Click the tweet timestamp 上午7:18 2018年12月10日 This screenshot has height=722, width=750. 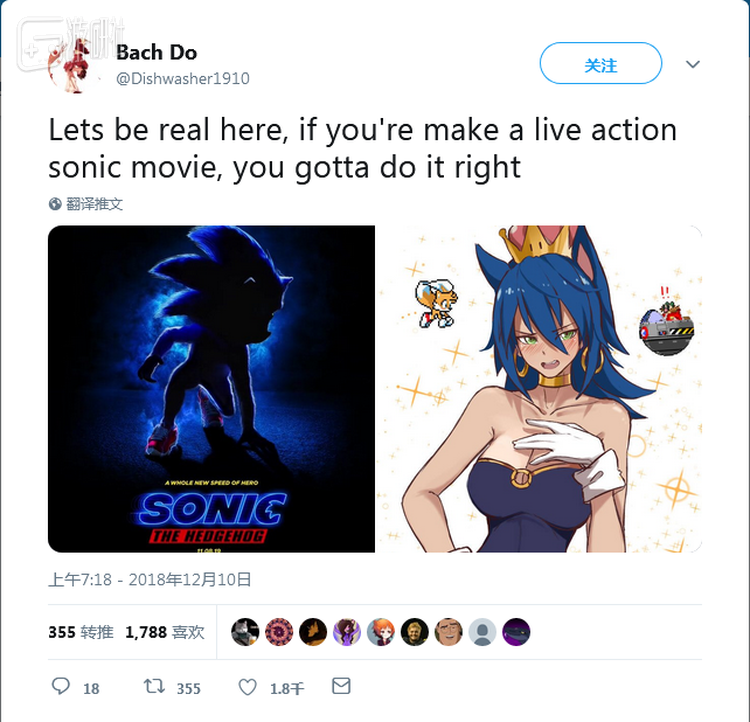pos(150,579)
